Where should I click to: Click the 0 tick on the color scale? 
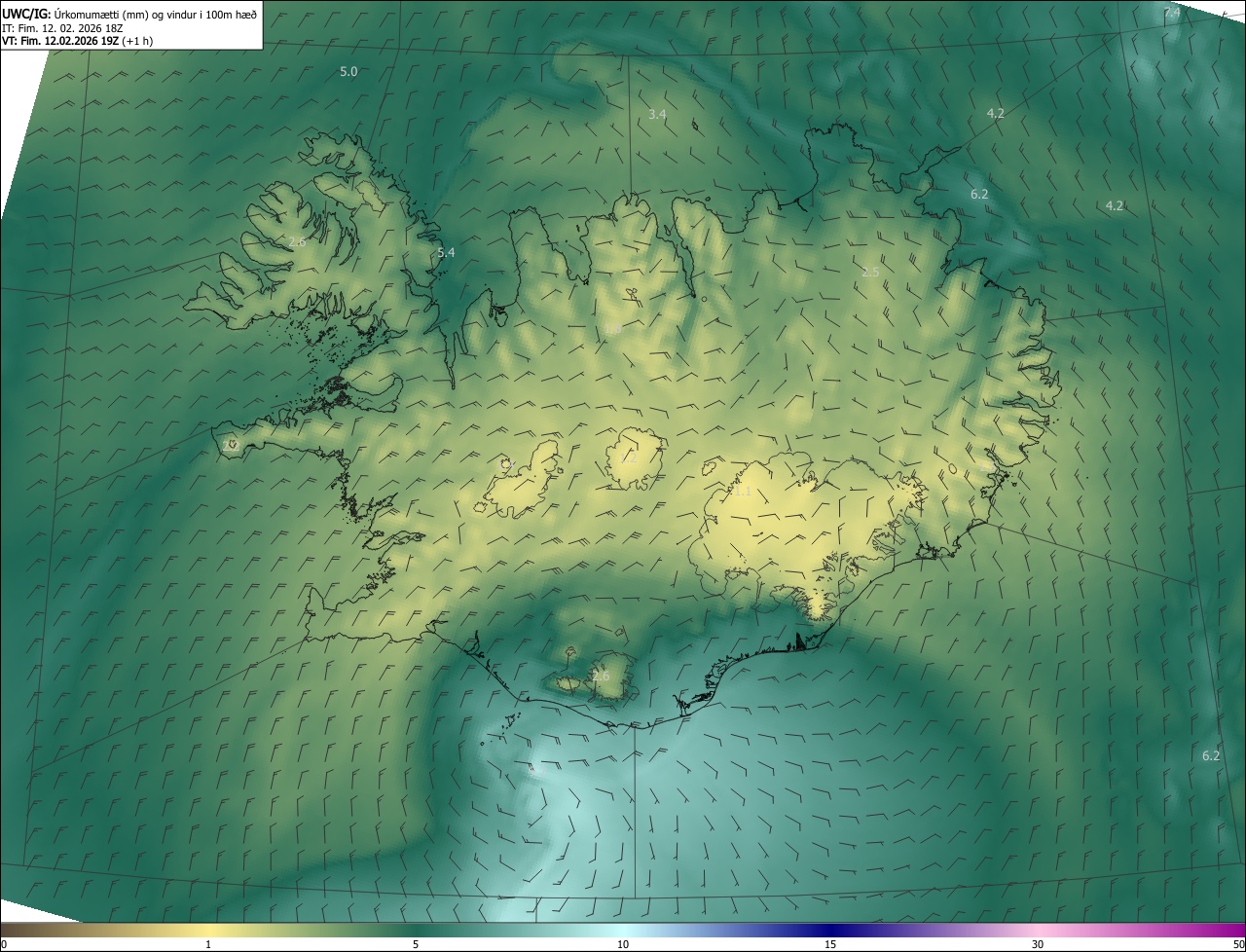pos(3,944)
